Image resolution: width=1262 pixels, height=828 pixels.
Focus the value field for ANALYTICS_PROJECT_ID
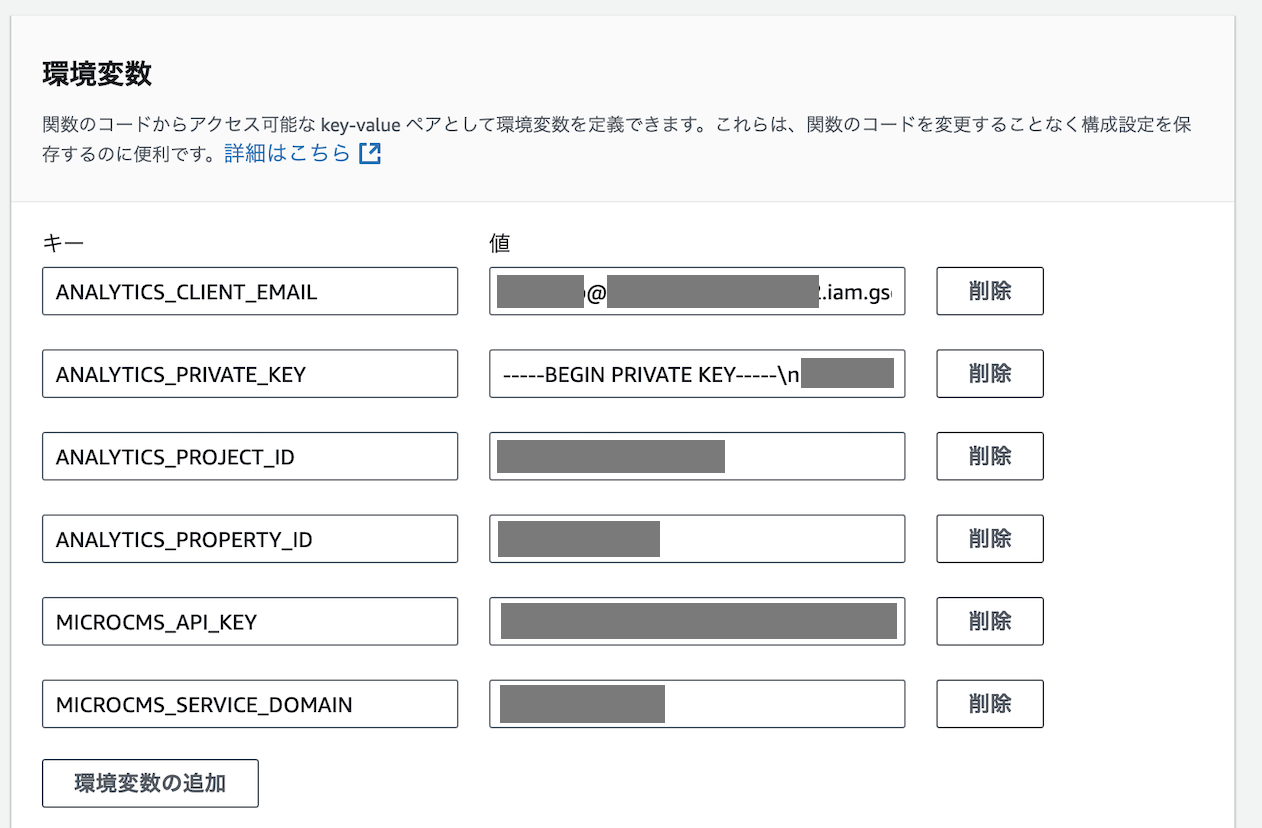(x=697, y=456)
